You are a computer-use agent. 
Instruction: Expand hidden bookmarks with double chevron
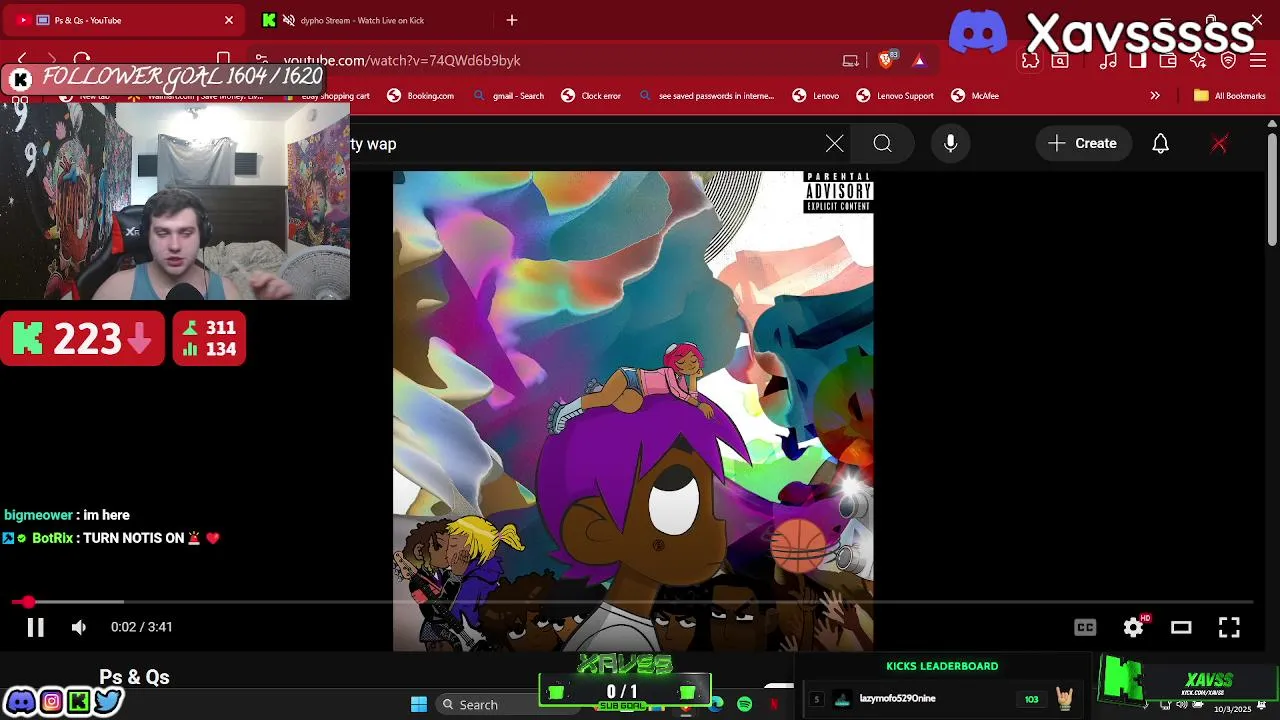[x=1155, y=96]
